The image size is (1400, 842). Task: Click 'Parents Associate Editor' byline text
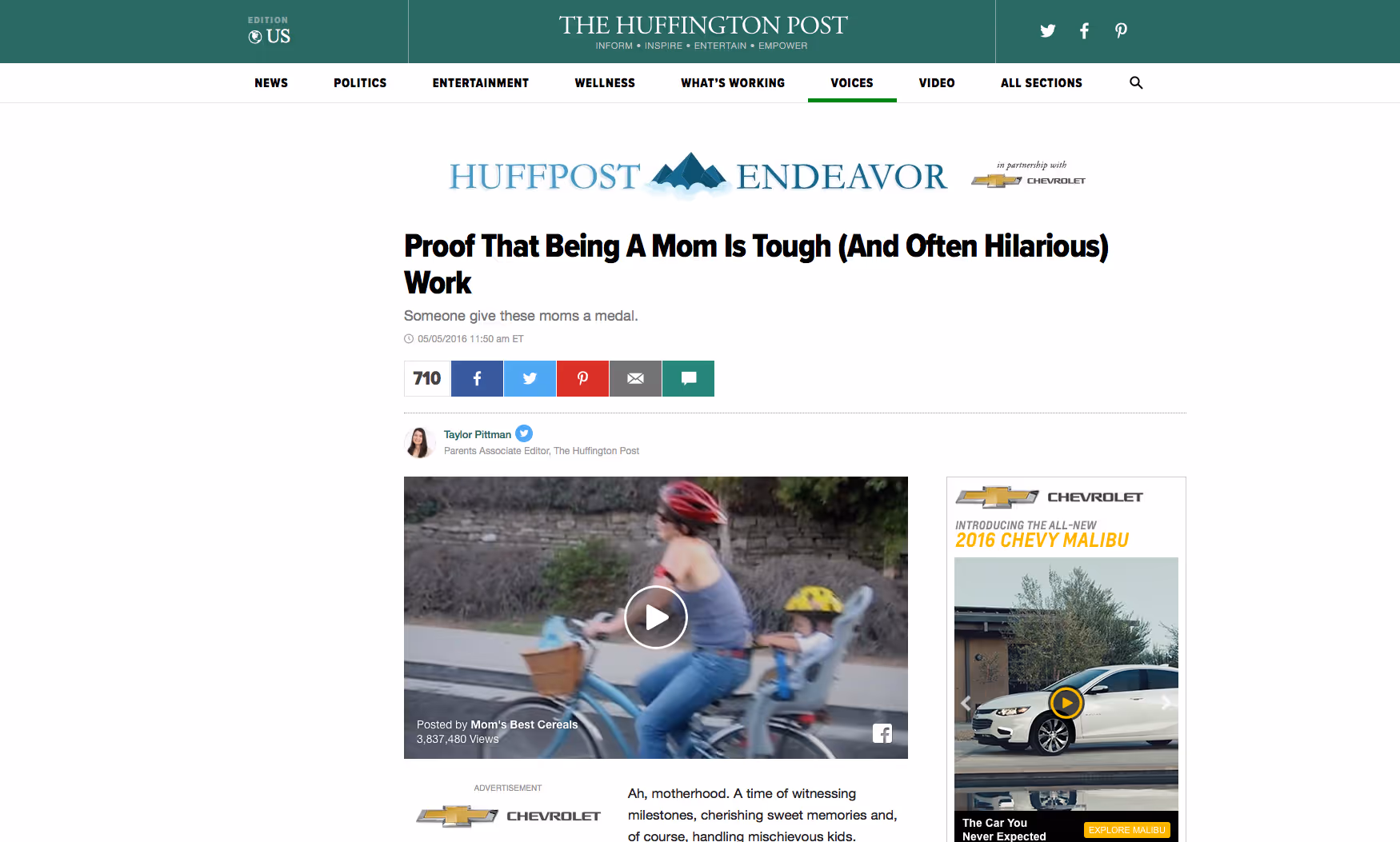542,451
